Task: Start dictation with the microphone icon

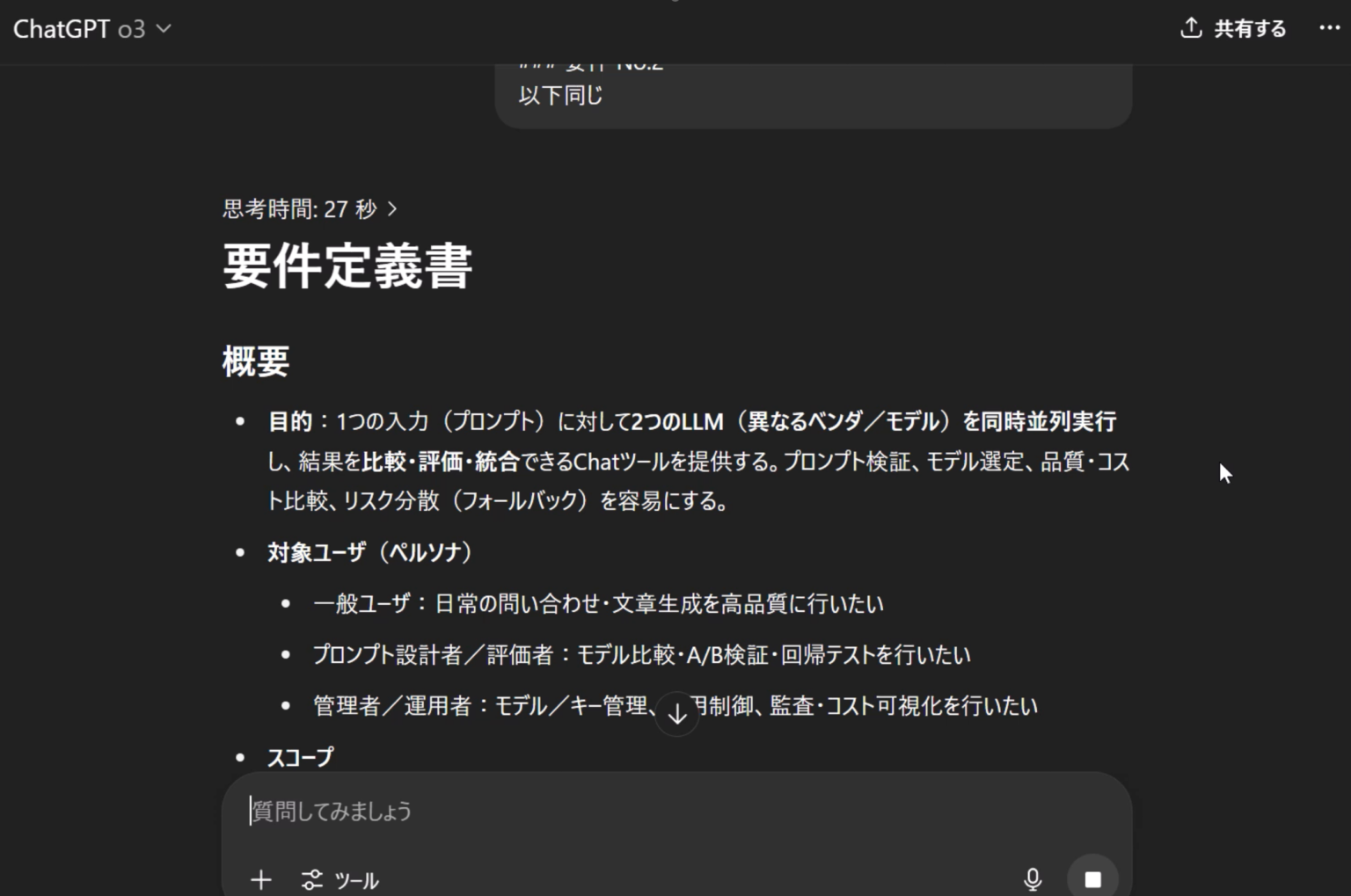Action: [1033, 878]
